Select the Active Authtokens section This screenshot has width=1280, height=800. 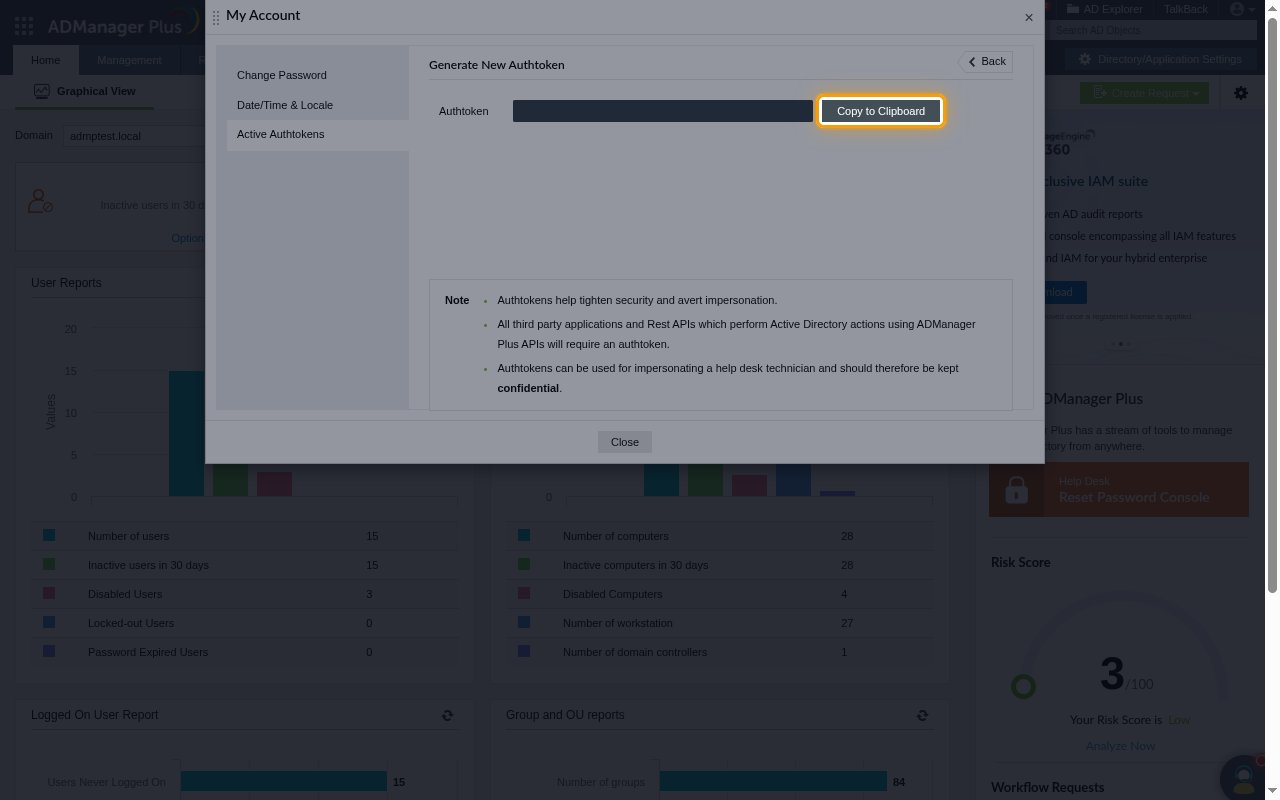[x=318, y=134]
